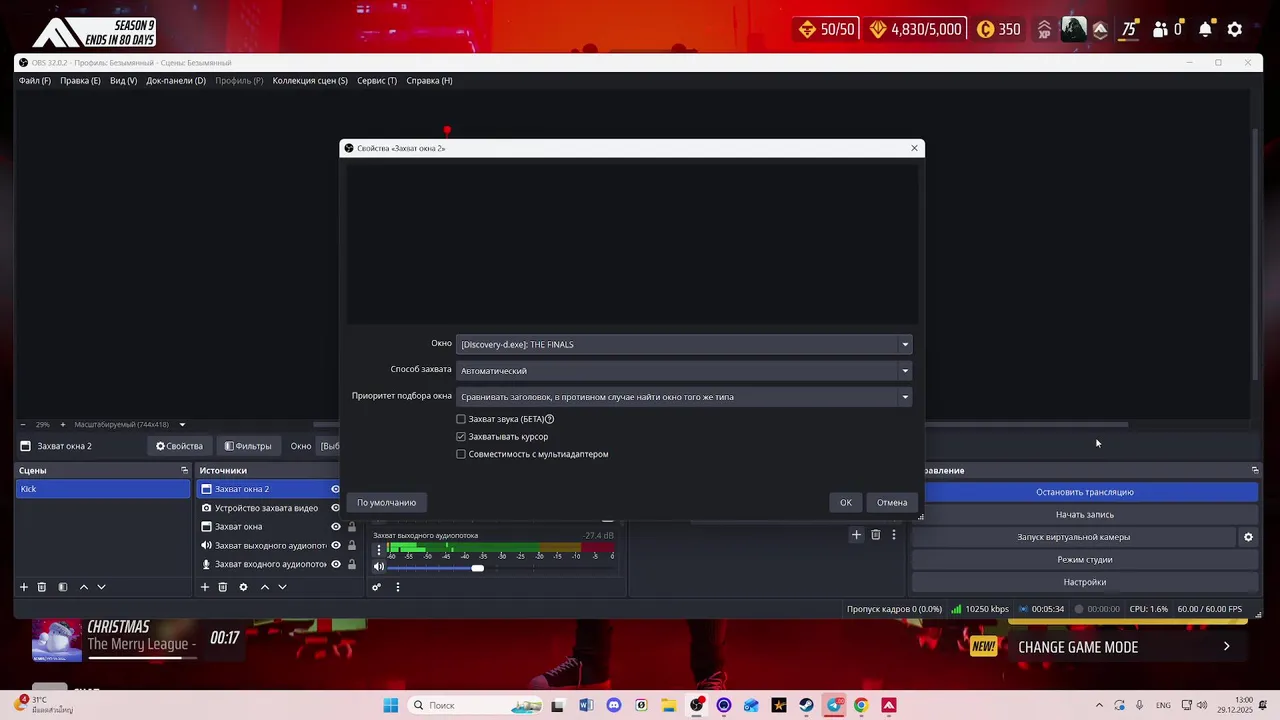This screenshot has width=1280, height=720.
Task: Open Google Chrome from the taskbar
Action: [x=861, y=705]
